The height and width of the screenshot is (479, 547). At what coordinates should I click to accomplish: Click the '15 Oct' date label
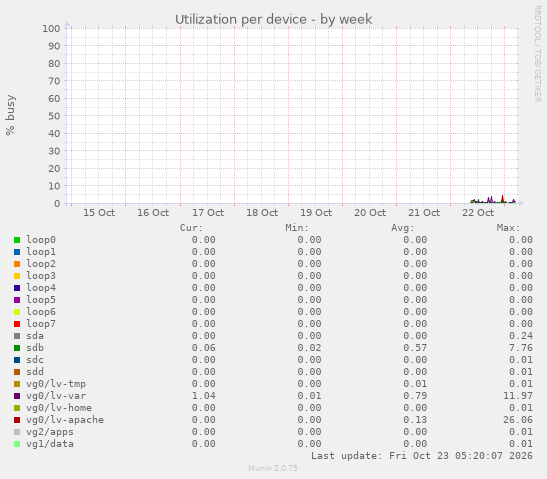pyautogui.click(x=99, y=212)
